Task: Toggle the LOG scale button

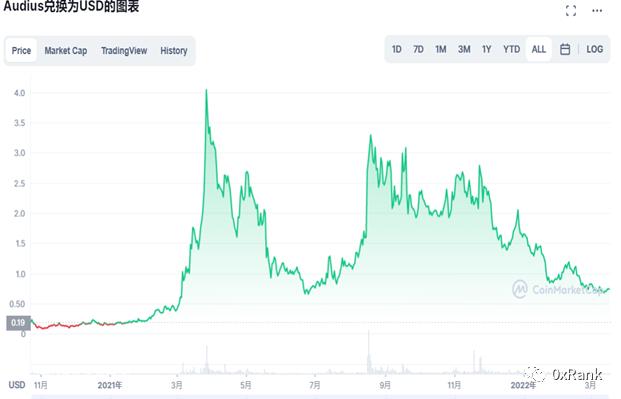Action: click(x=594, y=49)
